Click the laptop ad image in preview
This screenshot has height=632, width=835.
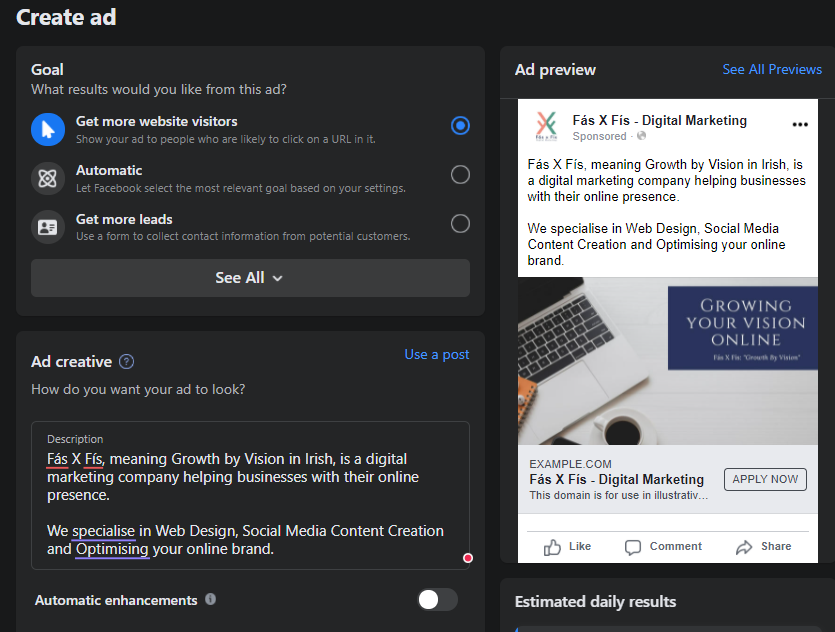point(668,361)
